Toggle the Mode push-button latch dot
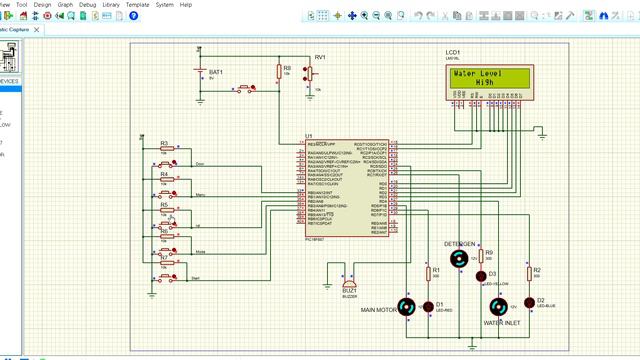Screen dimensions: 640x360 (x=174, y=250)
